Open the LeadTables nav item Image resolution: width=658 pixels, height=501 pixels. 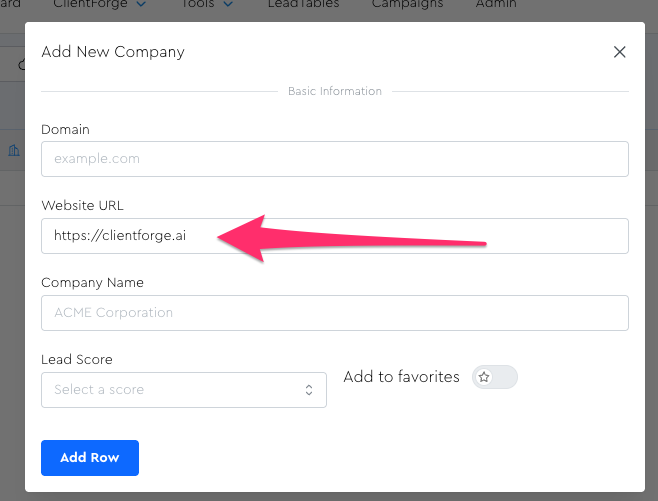click(303, 4)
